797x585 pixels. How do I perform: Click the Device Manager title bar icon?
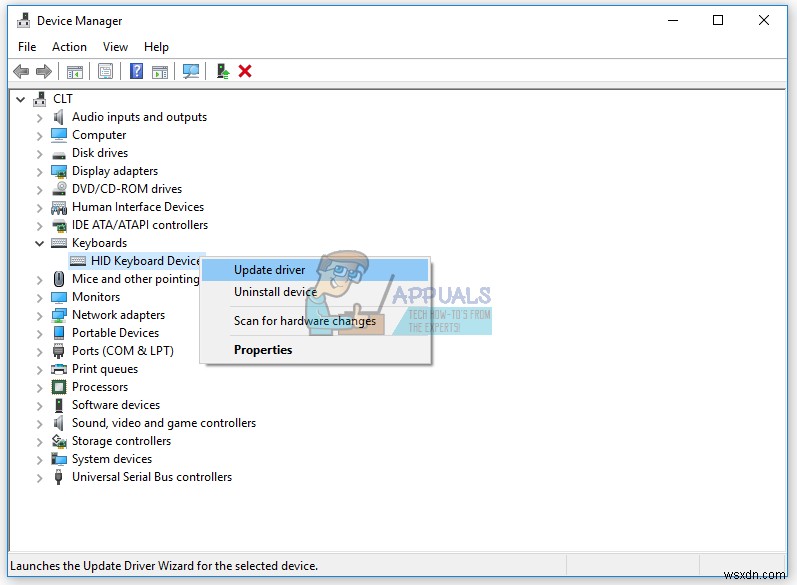(x=23, y=21)
